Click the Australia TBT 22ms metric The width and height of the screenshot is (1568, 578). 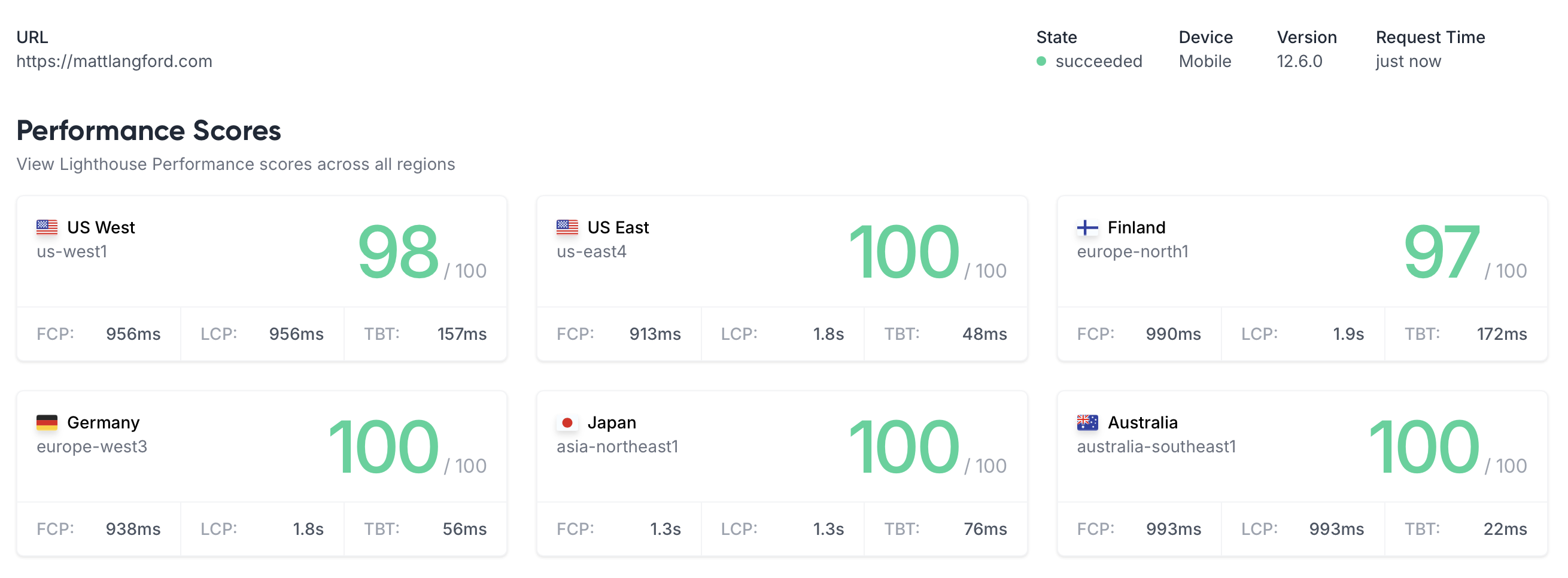pos(1504,530)
